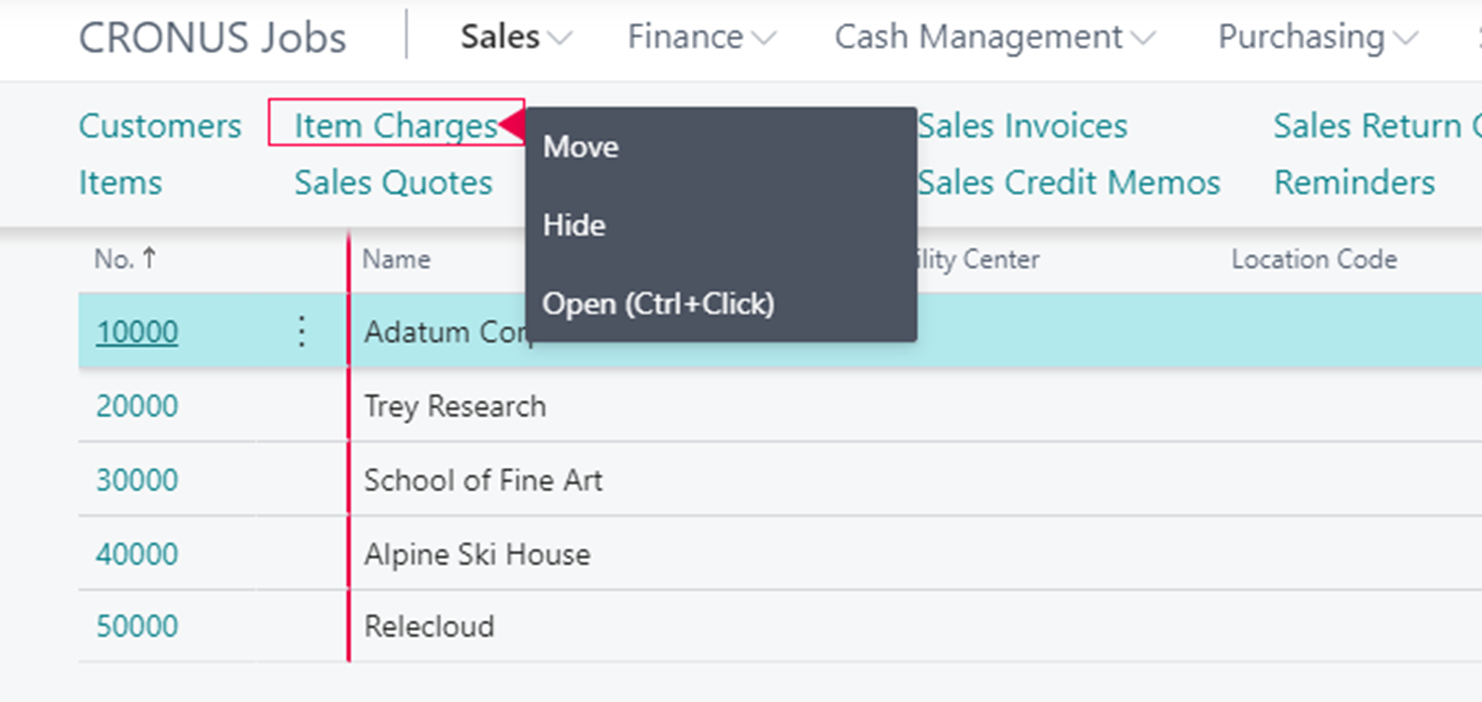
Task: Click the Name column header
Action: coord(396,258)
